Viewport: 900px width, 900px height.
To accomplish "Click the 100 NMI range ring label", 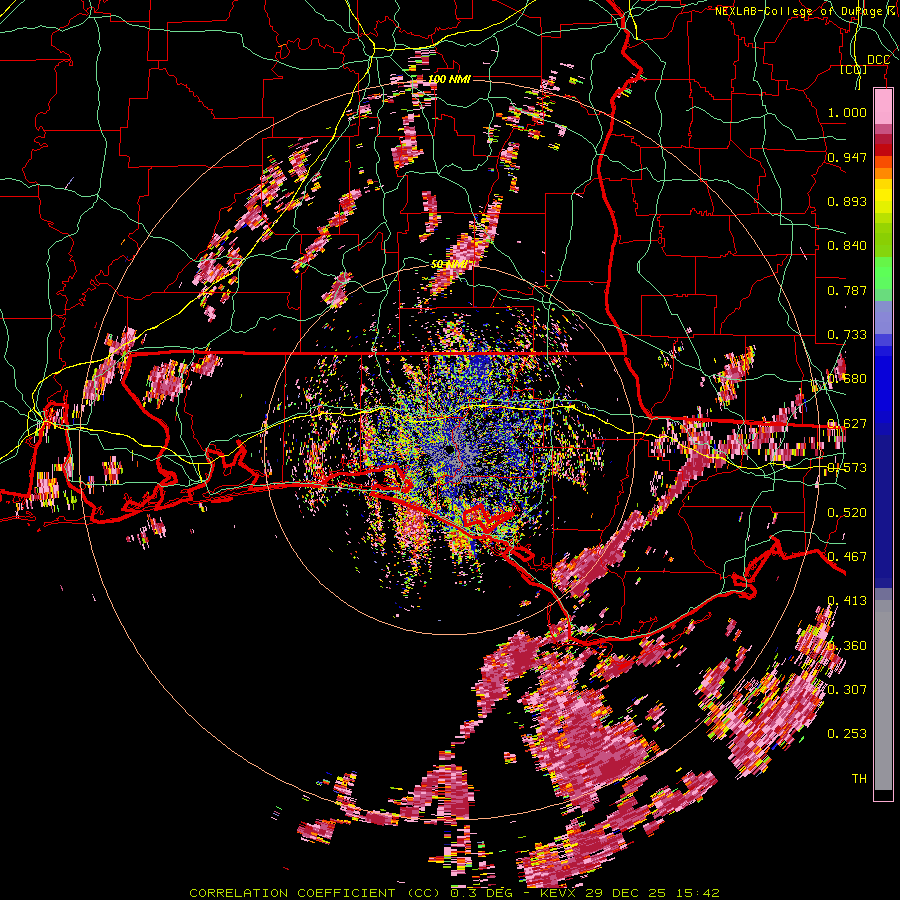I will [x=449, y=79].
